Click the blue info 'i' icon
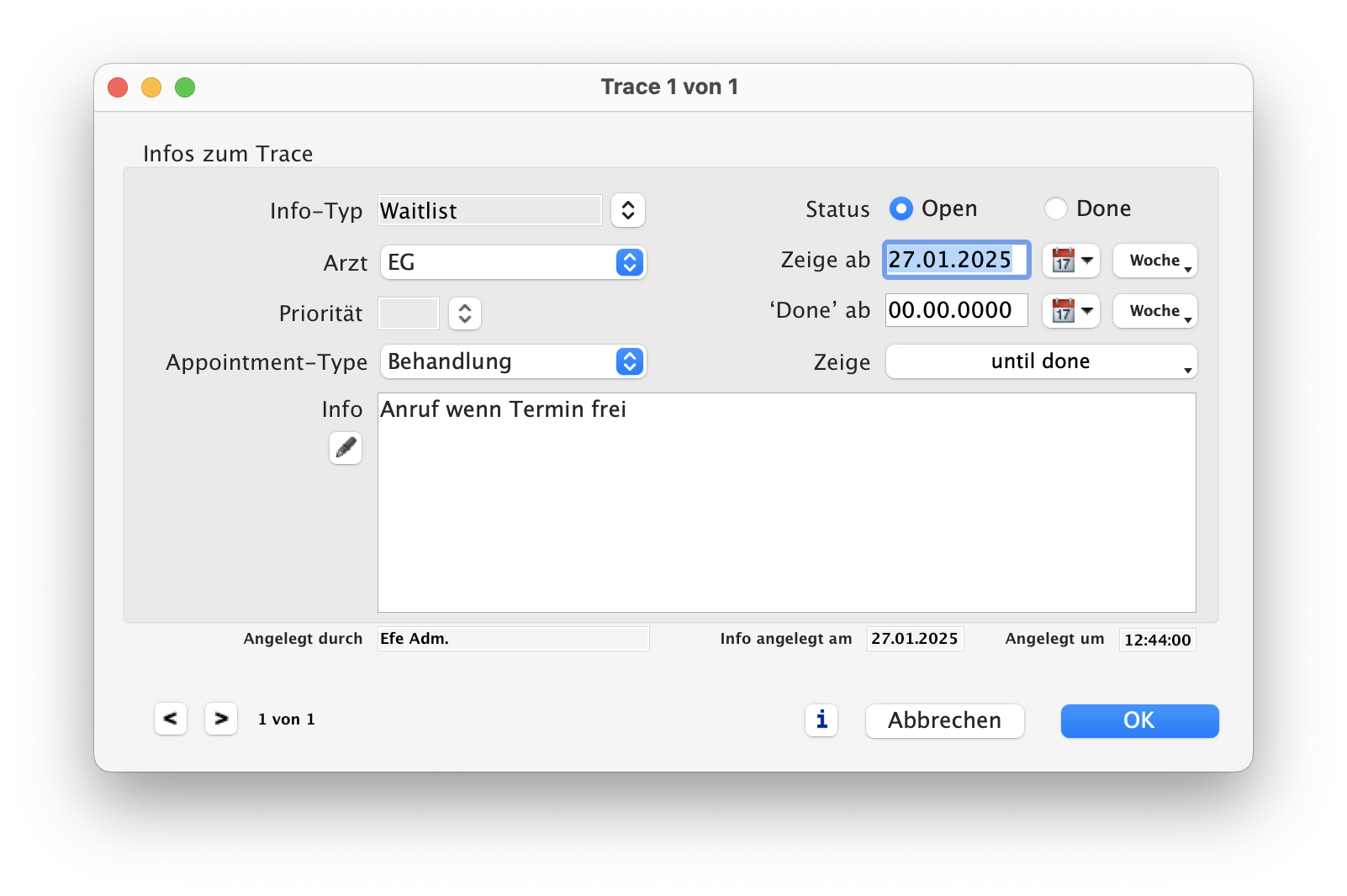 [x=821, y=719]
